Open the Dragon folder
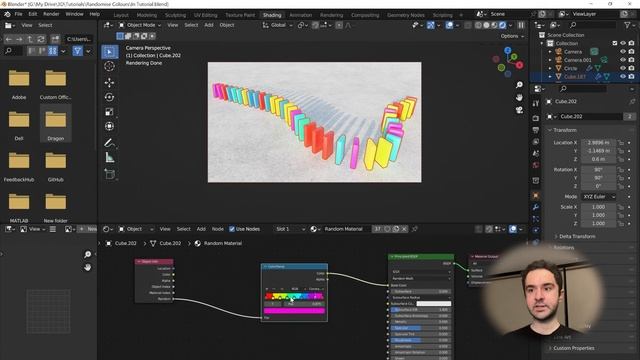 pyautogui.click(x=56, y=123)
